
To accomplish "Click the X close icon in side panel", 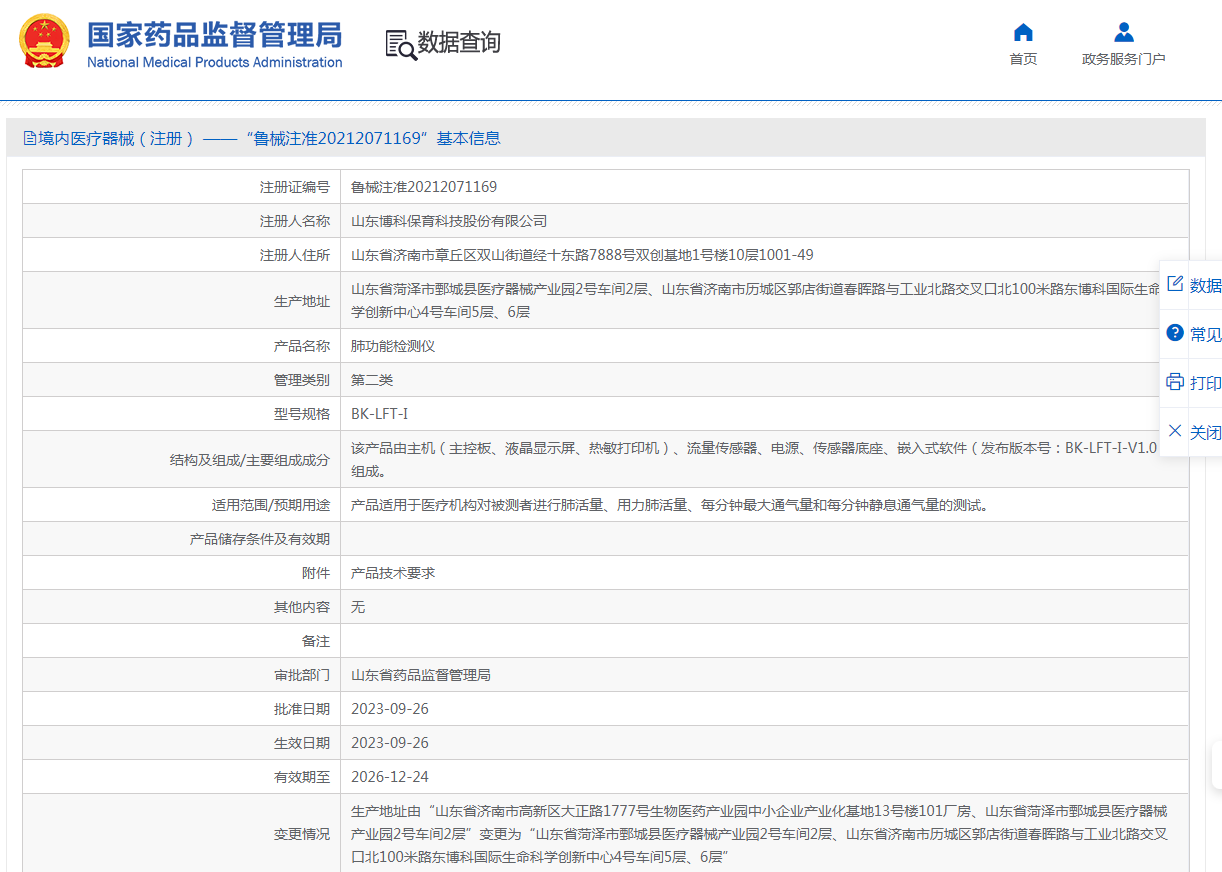I will click(x=1175, y=431).
